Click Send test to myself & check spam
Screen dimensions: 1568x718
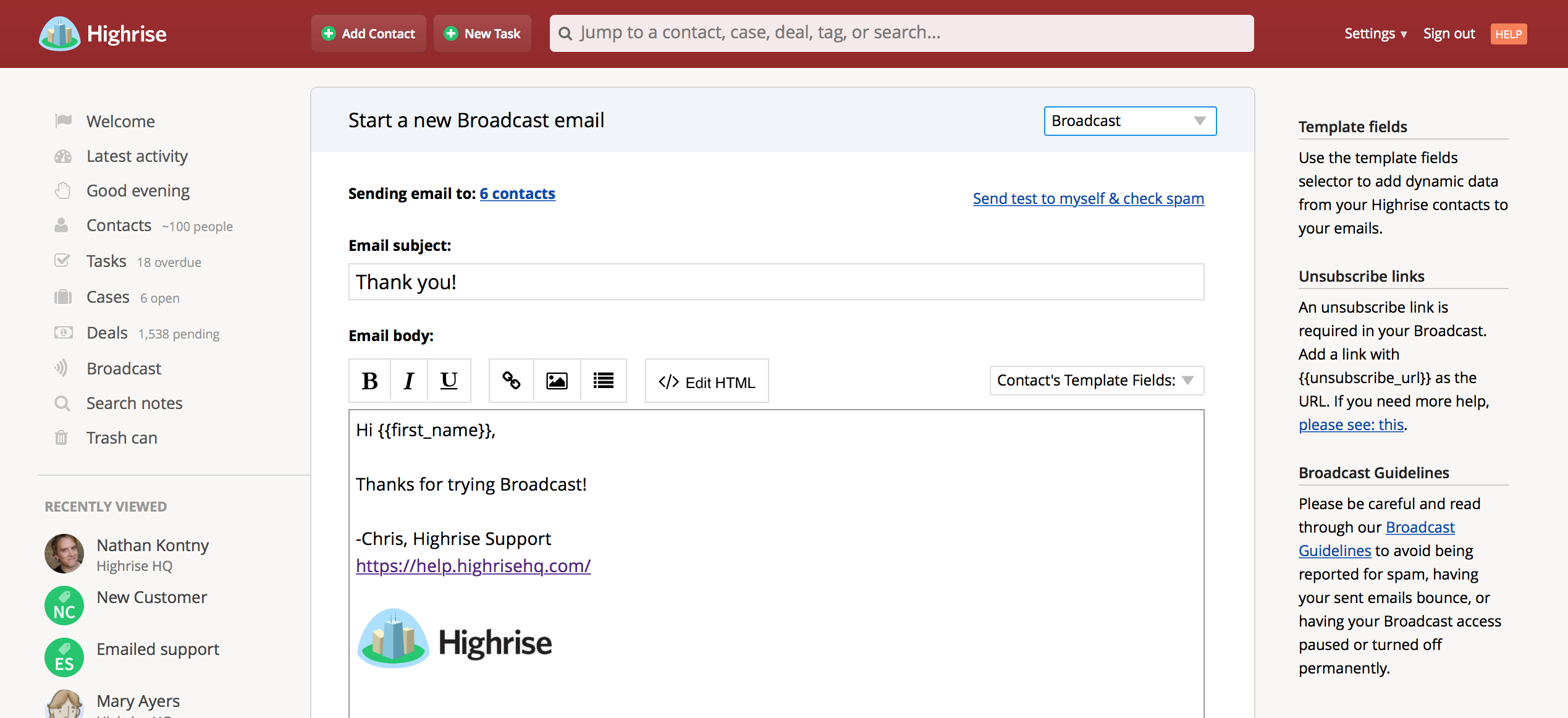pos(1088,198)
